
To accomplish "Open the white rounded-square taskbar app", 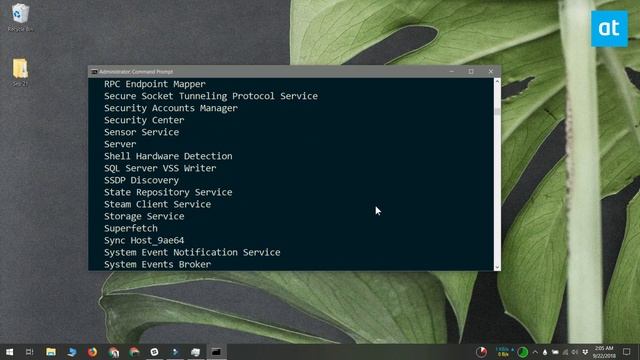I will pyautogui.click(x=154, y=352).
